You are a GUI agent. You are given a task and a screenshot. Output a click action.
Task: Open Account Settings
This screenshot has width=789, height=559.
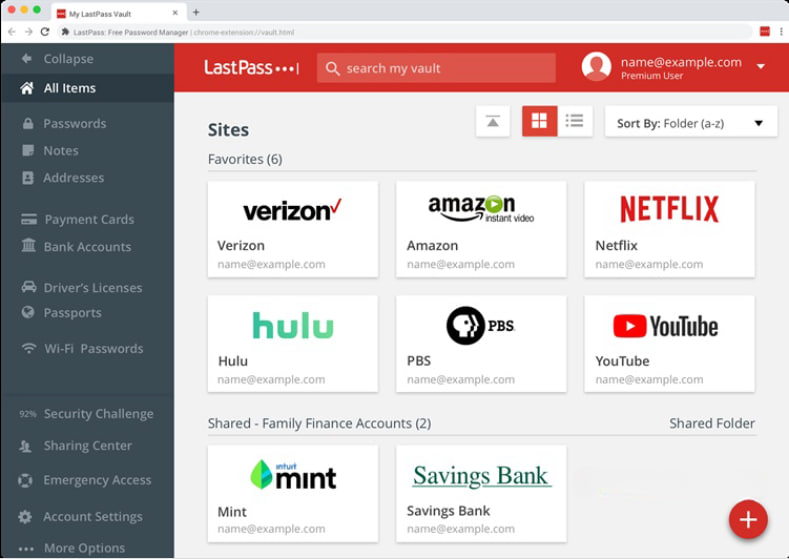[x=93, y=517]
